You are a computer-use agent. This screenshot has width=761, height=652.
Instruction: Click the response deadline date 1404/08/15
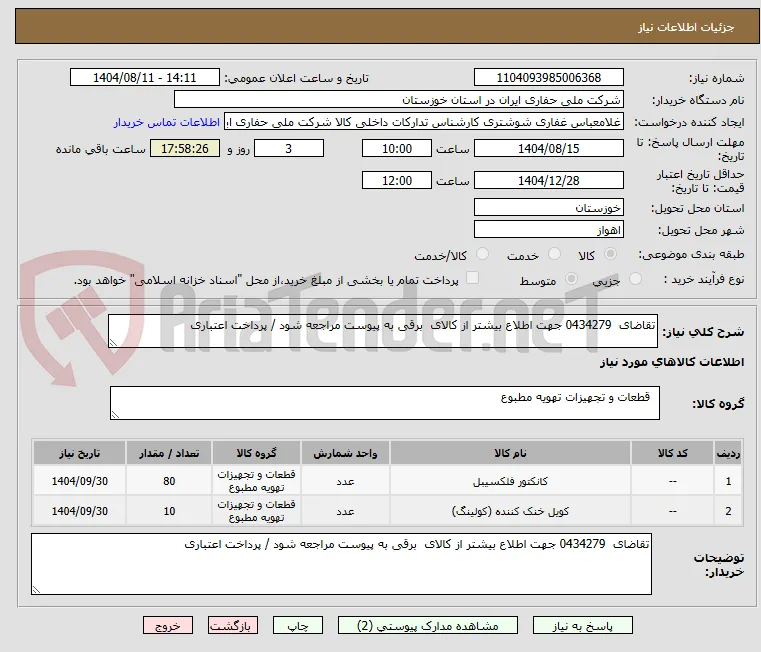click(x=548, y=149)
